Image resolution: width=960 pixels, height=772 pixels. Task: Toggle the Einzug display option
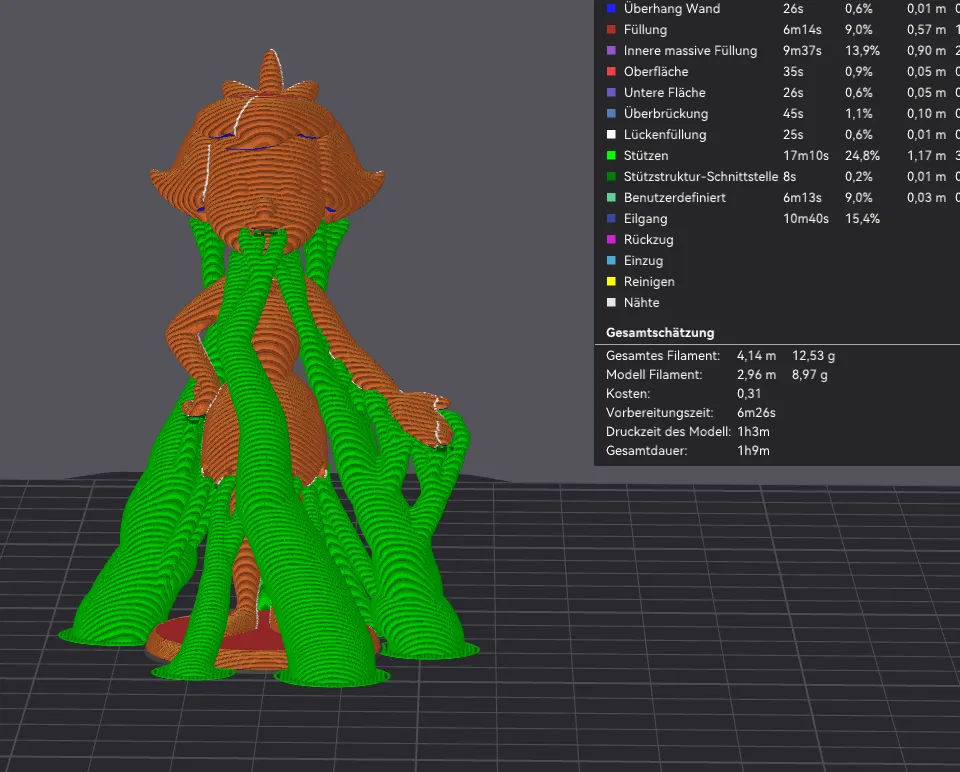643,260
